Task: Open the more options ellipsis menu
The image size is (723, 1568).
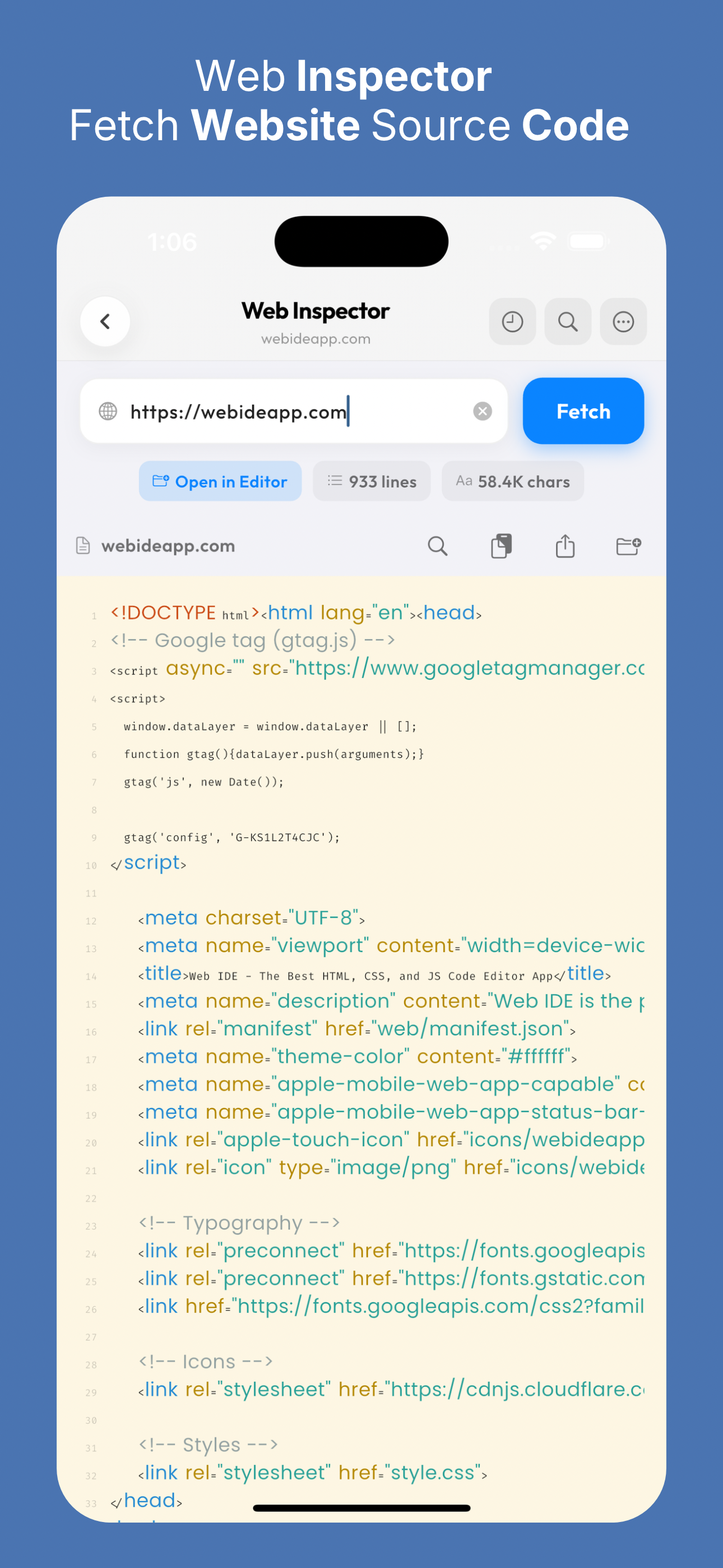Action: click(623, 321)
